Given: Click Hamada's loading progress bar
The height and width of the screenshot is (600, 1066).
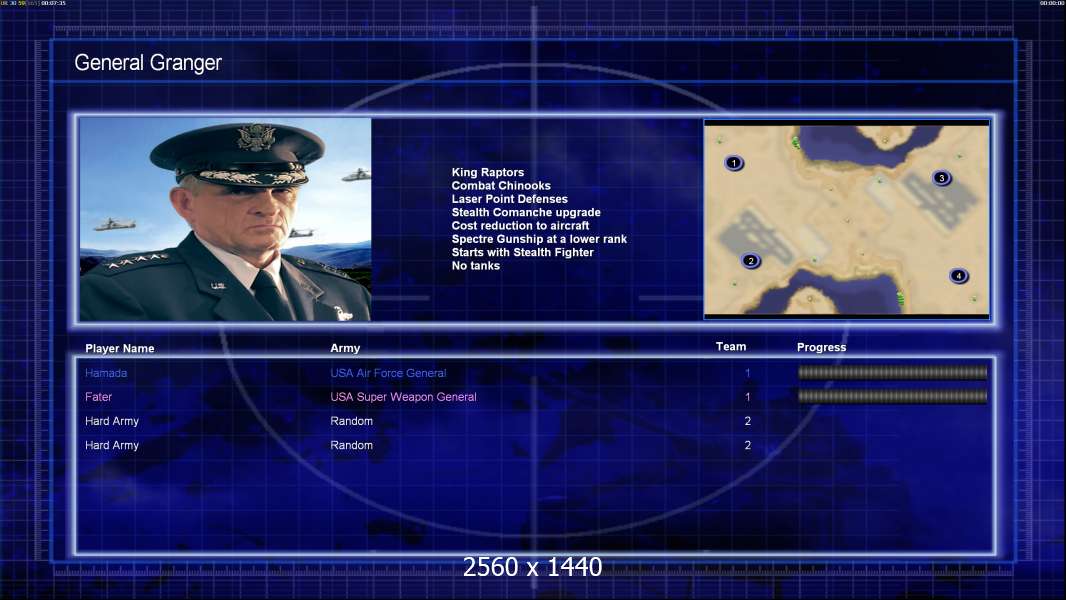Looking at the screenshot, I should coord(892,372).
